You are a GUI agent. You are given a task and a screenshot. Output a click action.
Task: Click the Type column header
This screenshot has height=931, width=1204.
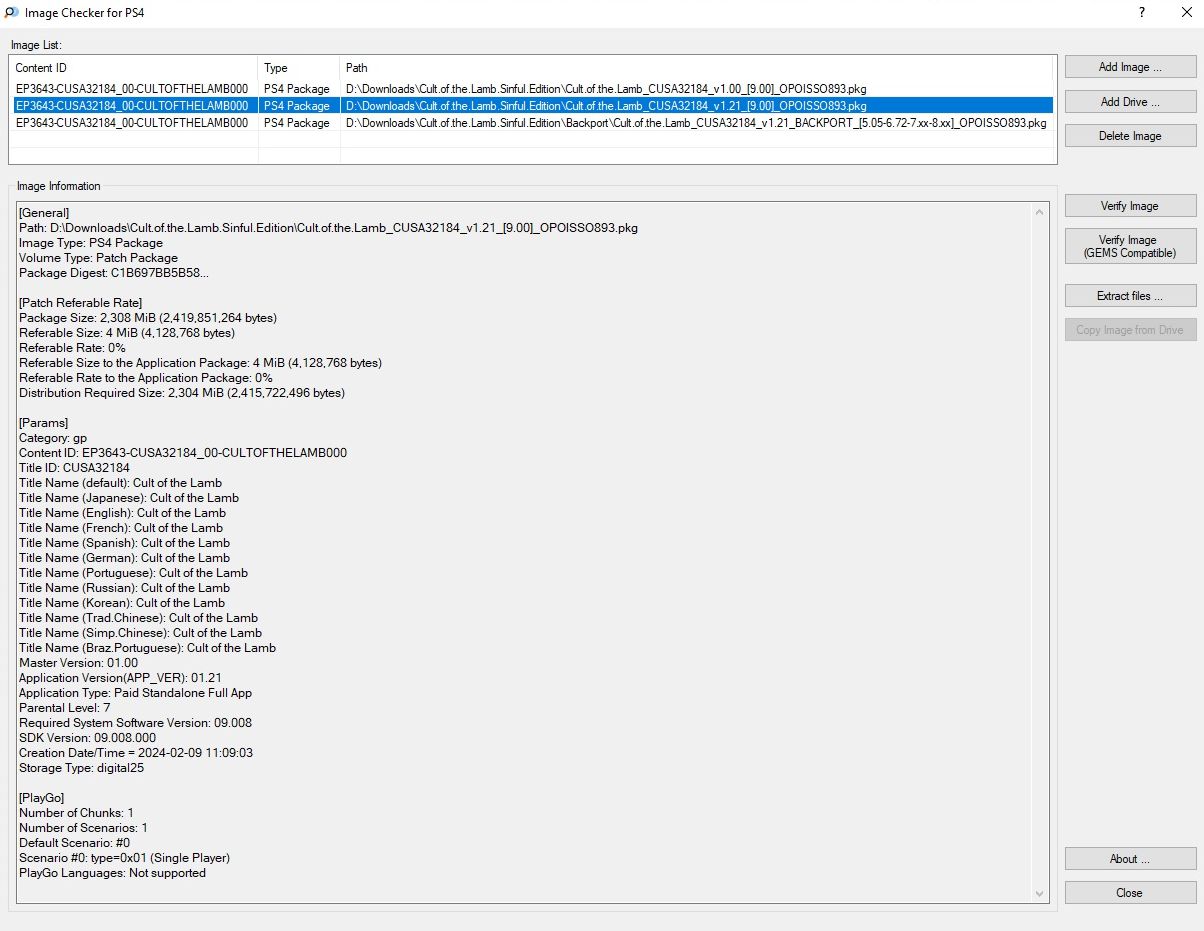coord(298,68)
